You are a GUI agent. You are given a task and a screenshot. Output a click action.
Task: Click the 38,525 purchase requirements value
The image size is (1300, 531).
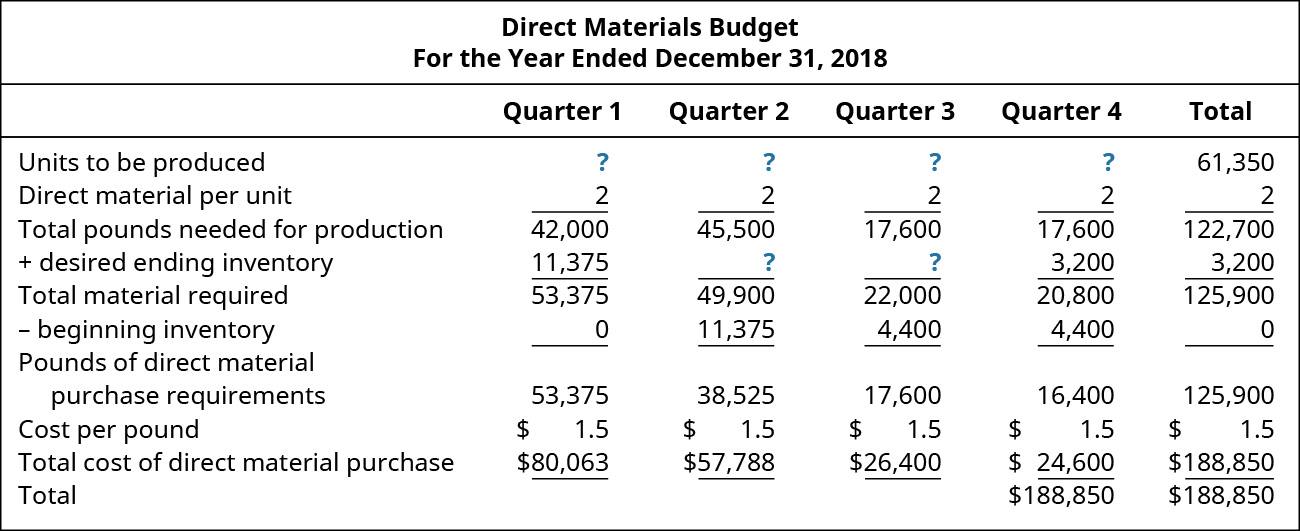coord(736,395)
